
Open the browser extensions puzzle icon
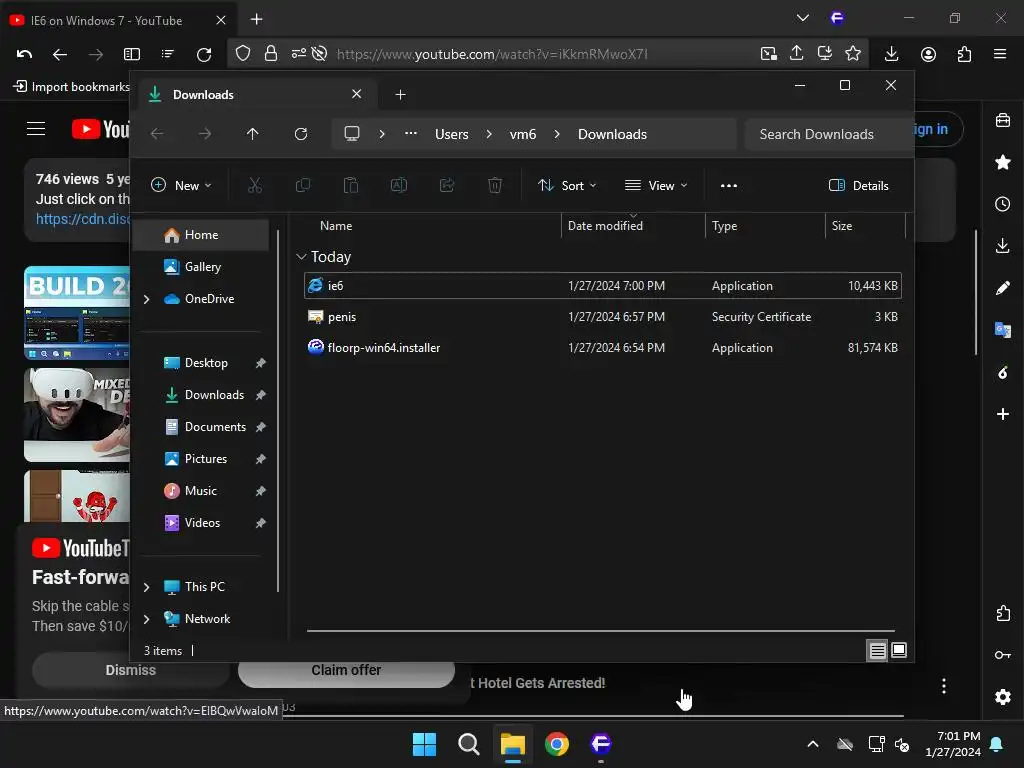point(965,54)
